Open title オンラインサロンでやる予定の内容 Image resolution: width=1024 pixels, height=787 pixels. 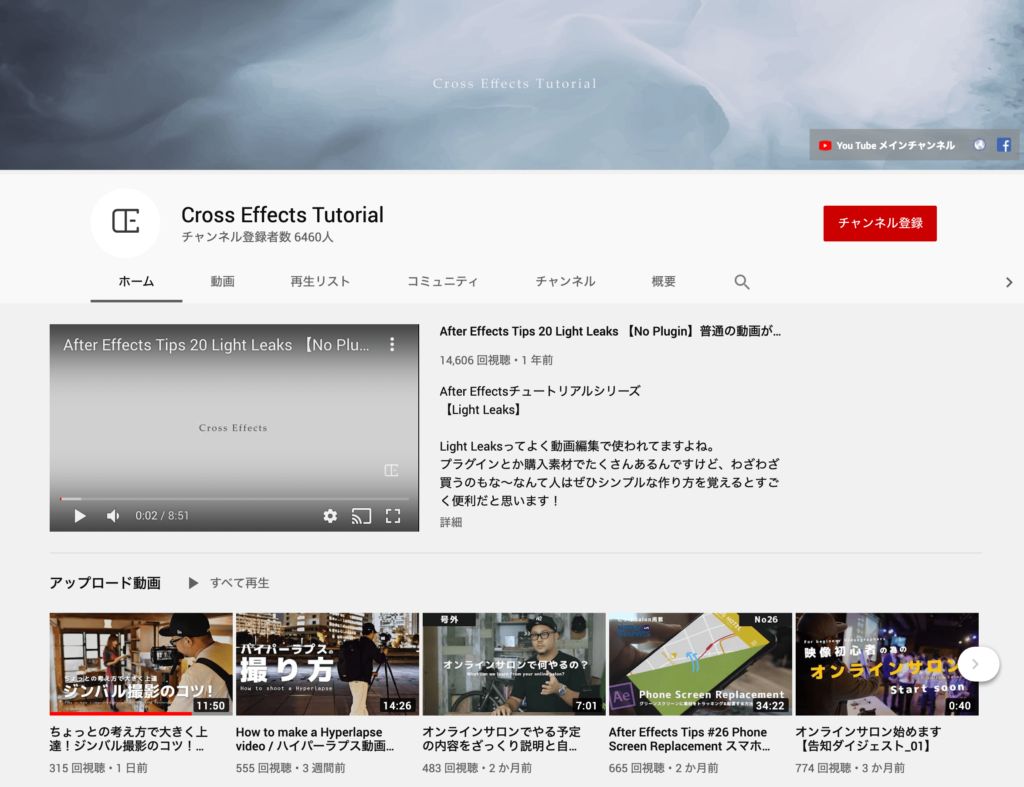click(501, 739)
